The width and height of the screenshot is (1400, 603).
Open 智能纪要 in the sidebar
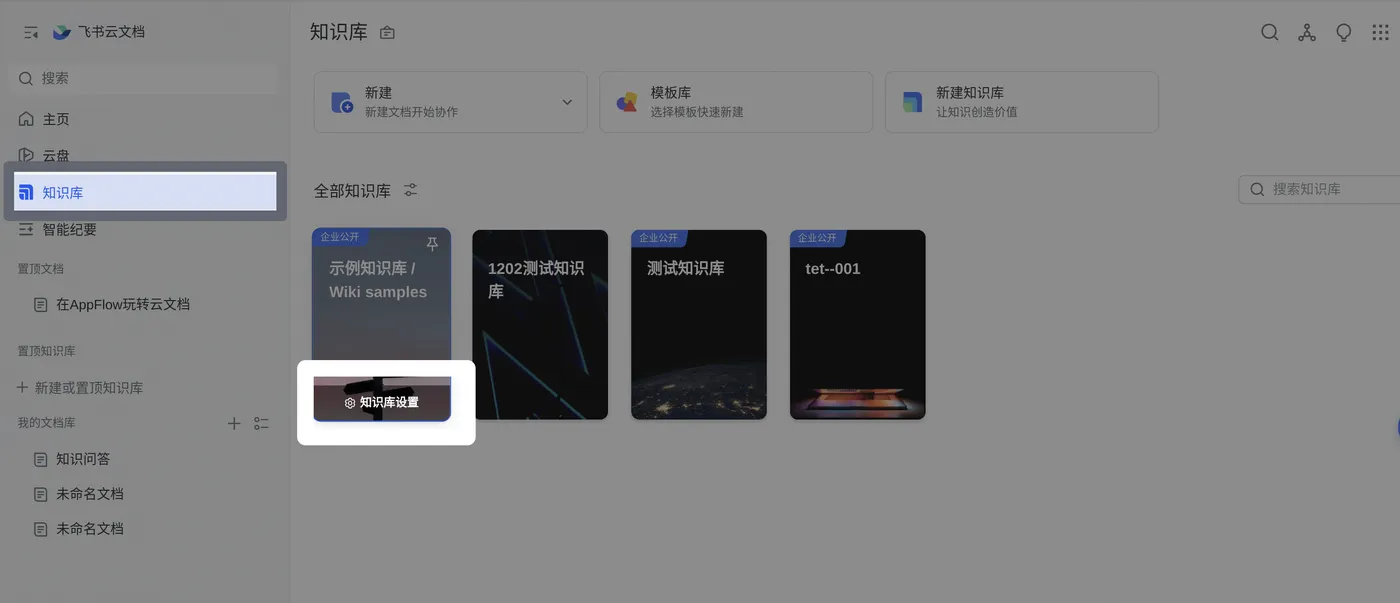(x=145, y=229)
